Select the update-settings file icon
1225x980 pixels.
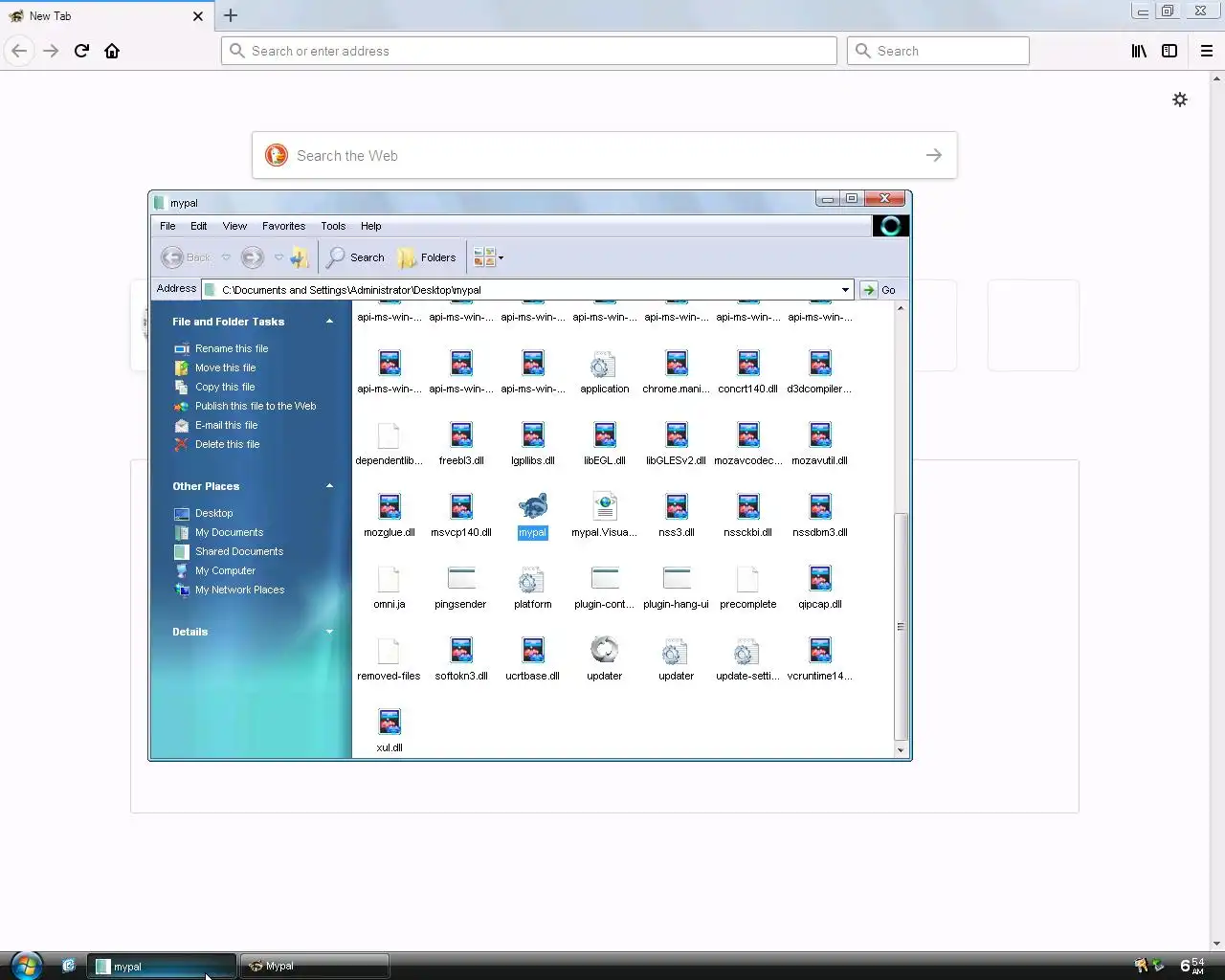tap(748, 650)
